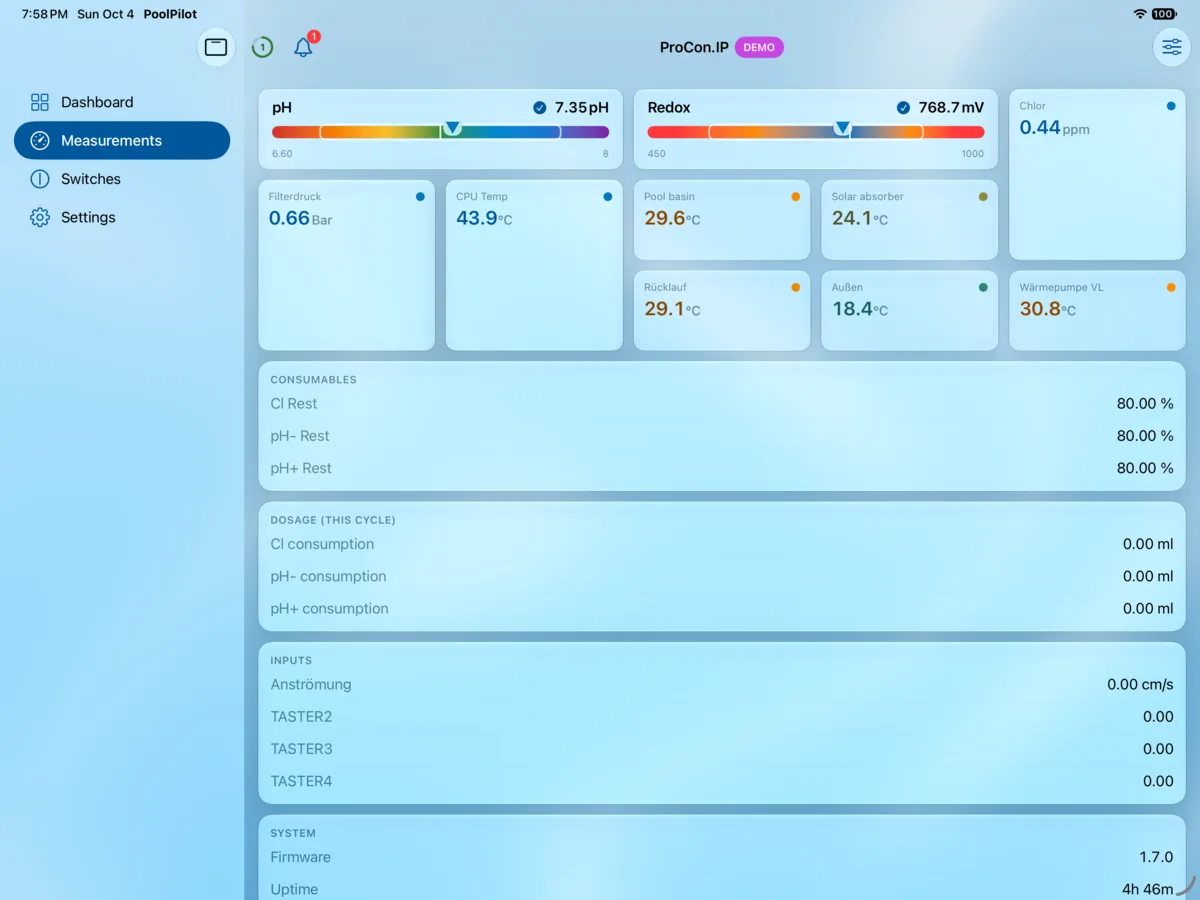Click the 7.35 pH value
The width and height of the screenshot is (1200, 900).
tap(581, 108)
